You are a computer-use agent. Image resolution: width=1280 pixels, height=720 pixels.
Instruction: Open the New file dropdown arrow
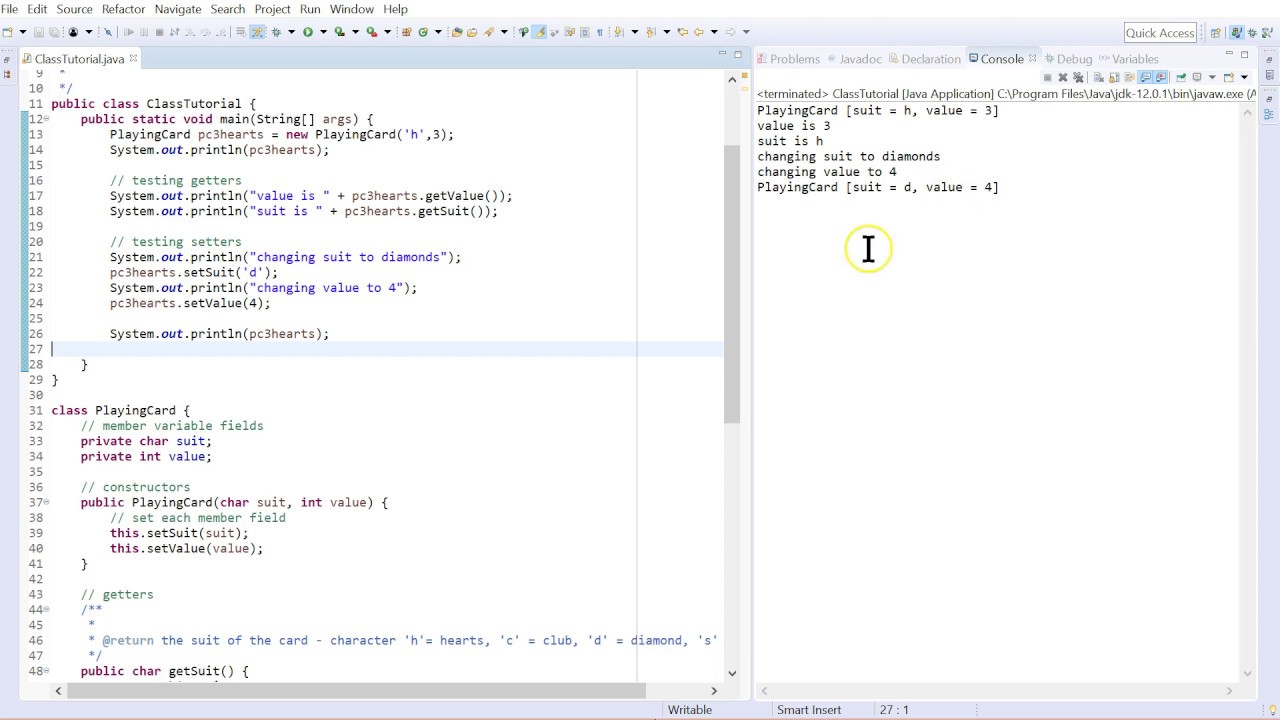click(22, 32)
